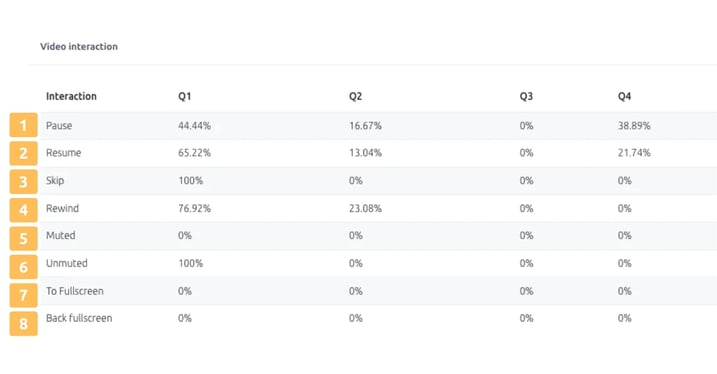Click the Back fullscreen row label
The height and width of the screenshot is (374, 717).
[x=79, y=318]
